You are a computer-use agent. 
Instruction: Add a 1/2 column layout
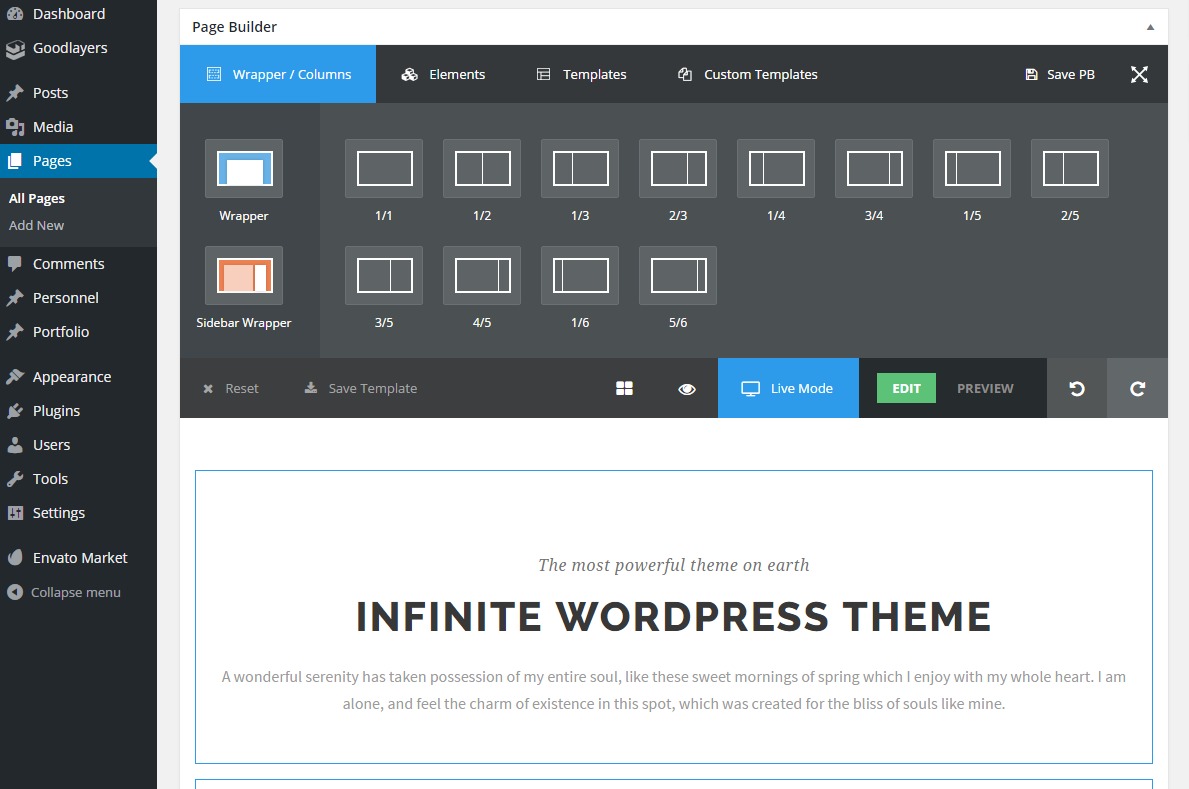482,169
